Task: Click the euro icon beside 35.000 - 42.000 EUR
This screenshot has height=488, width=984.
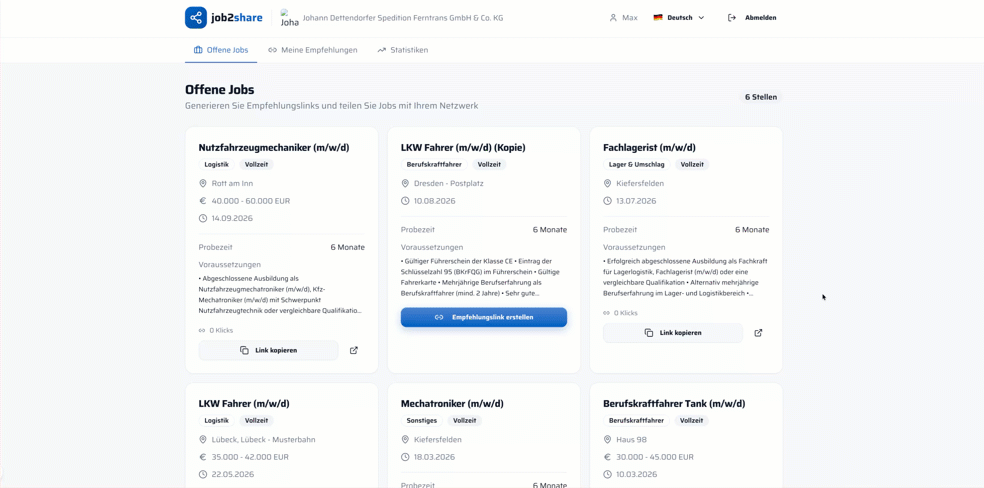Action: point(203,457)
